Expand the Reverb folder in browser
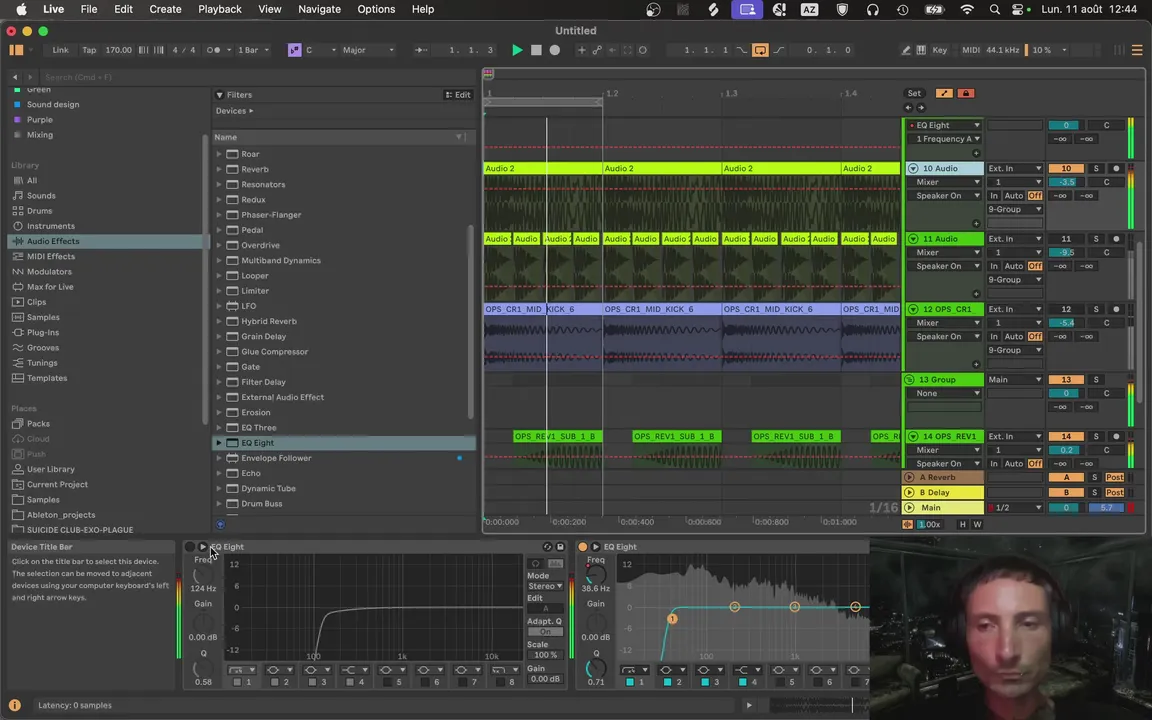Viewport: 1152px width, 720px height. (x=219, y=169)
